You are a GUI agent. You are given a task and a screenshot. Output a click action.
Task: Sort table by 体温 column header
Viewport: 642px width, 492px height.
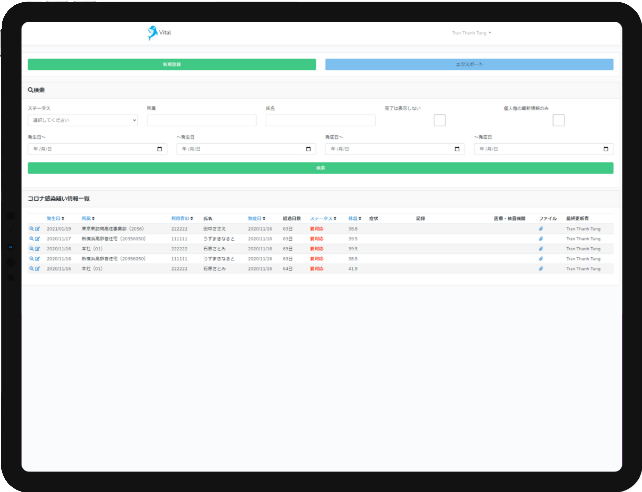point(354,217)
